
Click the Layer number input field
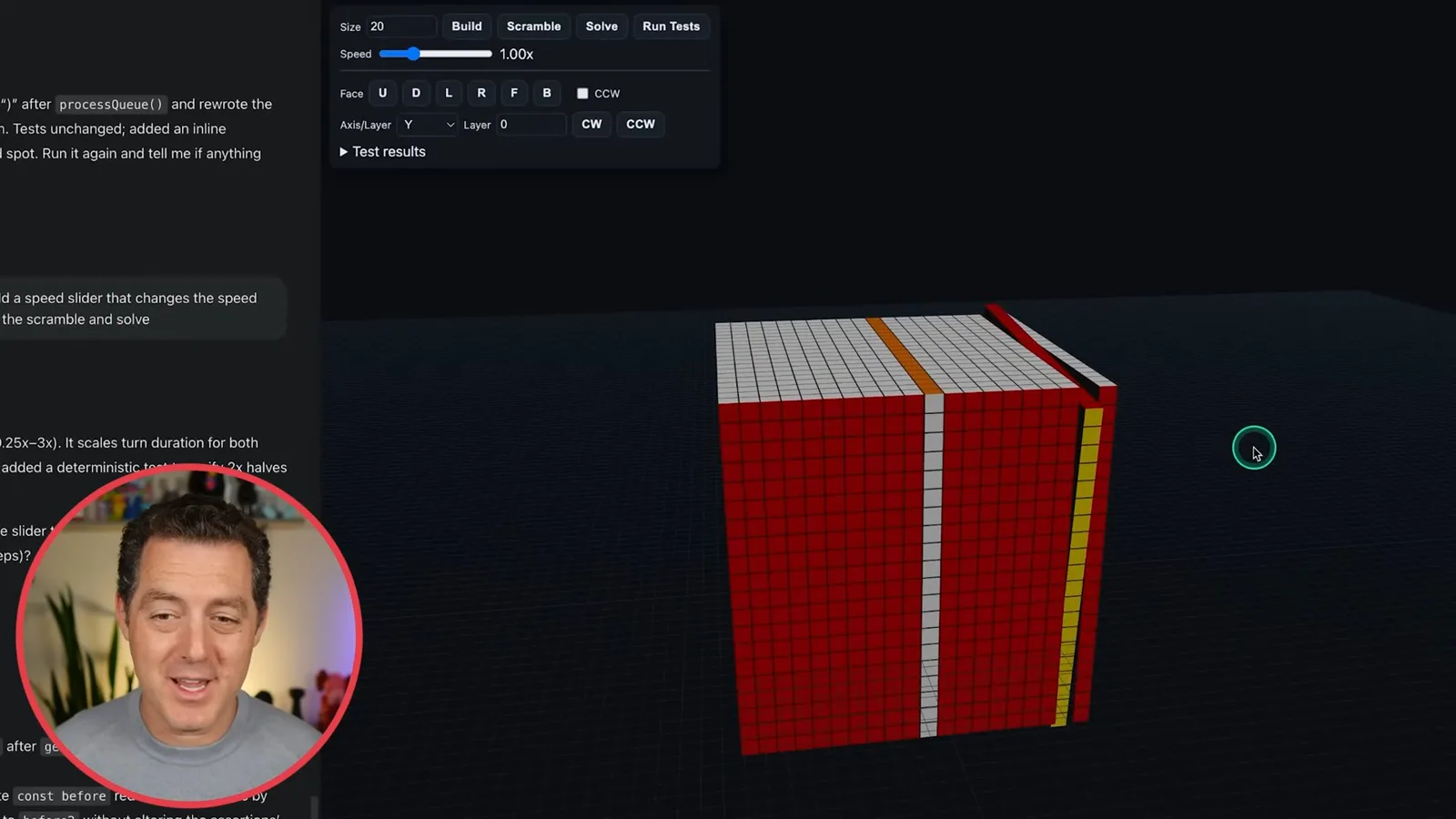(531, 125)
